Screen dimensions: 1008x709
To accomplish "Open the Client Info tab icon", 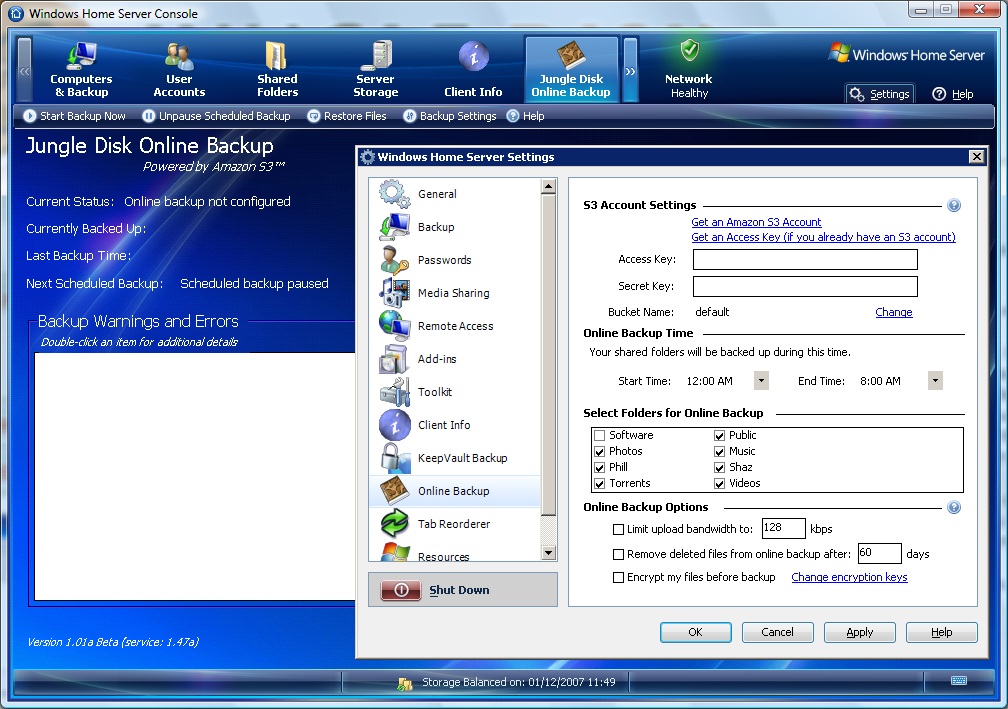I will (474, 57).
